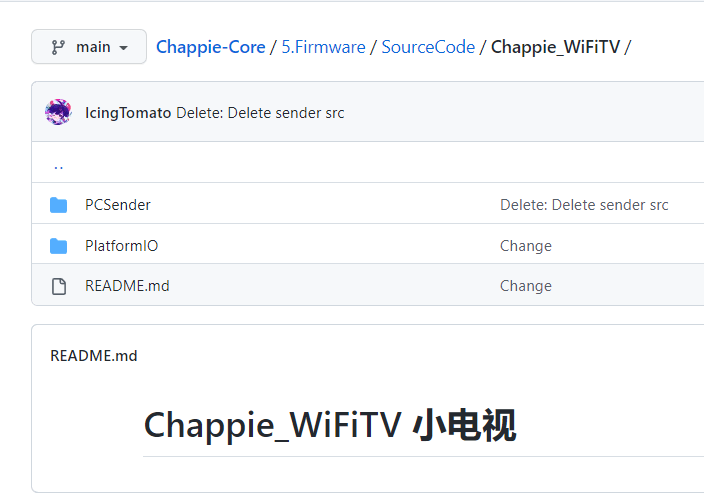The height and width of the screenshot is (500, 704).
Task: Click the README heading Chappie_WiFiTV 小电视
Action: 330,425
